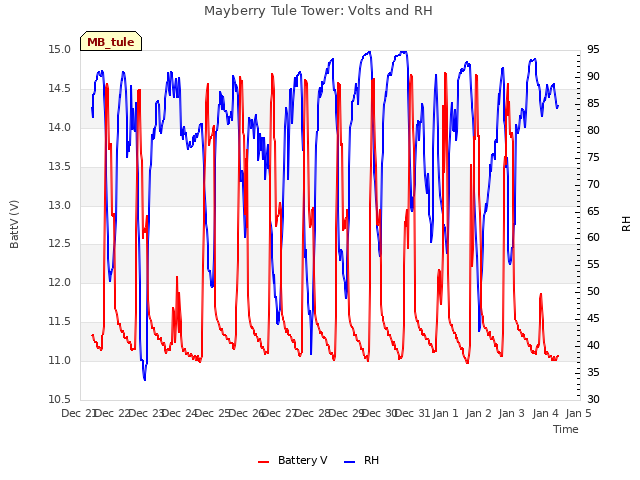640x480 pixels.
Task: Select the Battery V legend label
Action: [x=302, y=460]
